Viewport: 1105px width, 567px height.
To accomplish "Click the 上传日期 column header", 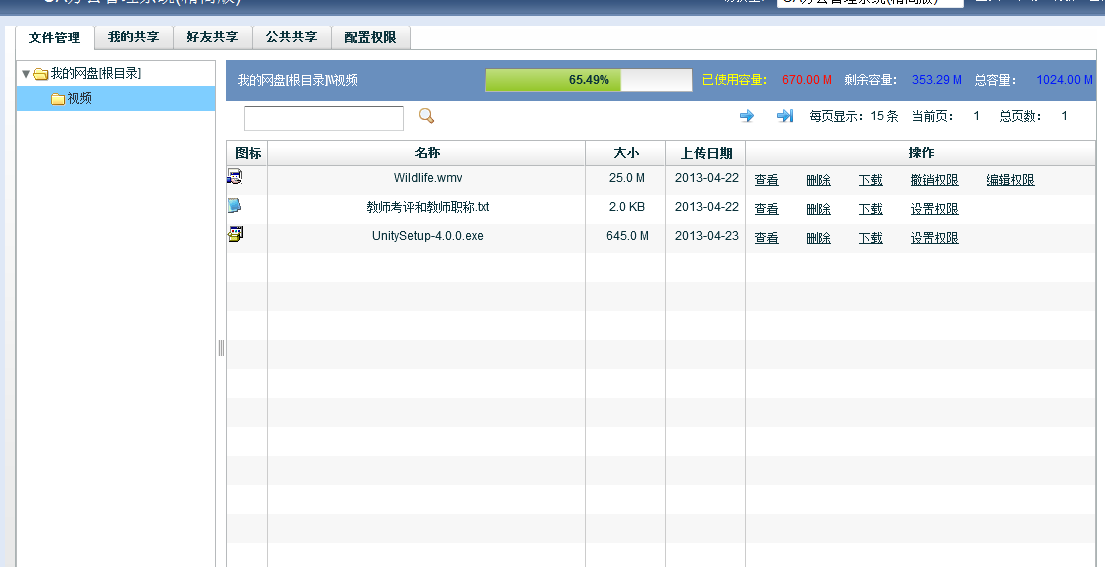I will (706, 153).
